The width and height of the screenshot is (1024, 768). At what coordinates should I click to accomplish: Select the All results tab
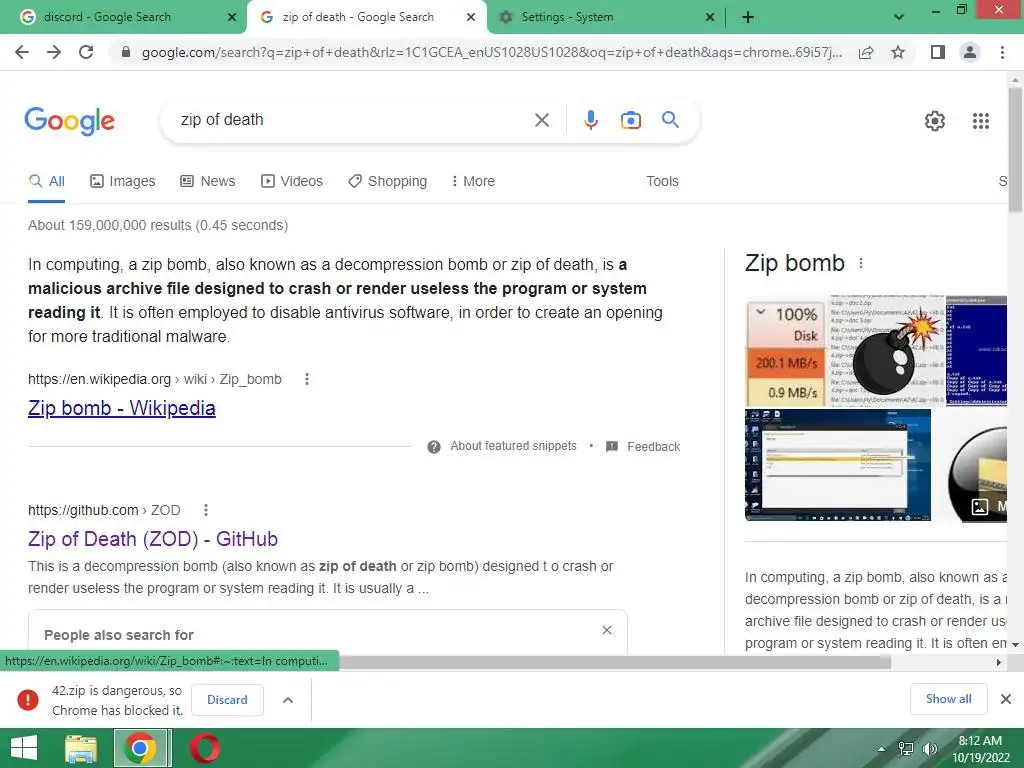[x=46, y=181]
